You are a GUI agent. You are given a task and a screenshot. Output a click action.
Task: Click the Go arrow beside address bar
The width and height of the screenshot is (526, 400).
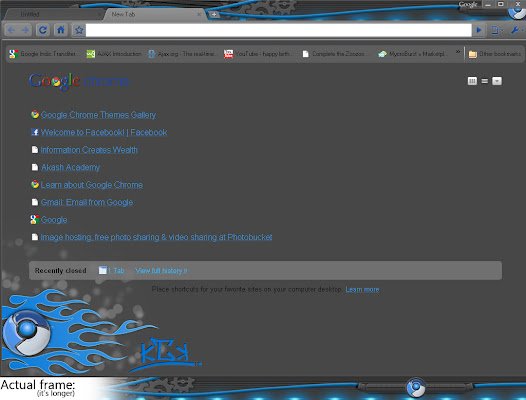point(479,30)
